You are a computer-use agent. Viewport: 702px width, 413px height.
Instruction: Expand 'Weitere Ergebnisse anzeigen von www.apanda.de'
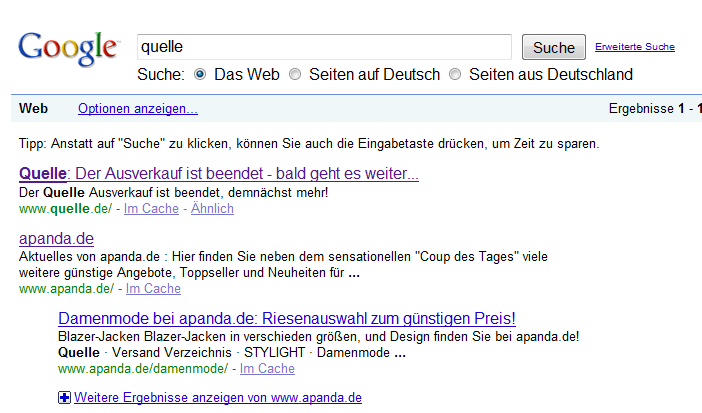tap(217, 398)
